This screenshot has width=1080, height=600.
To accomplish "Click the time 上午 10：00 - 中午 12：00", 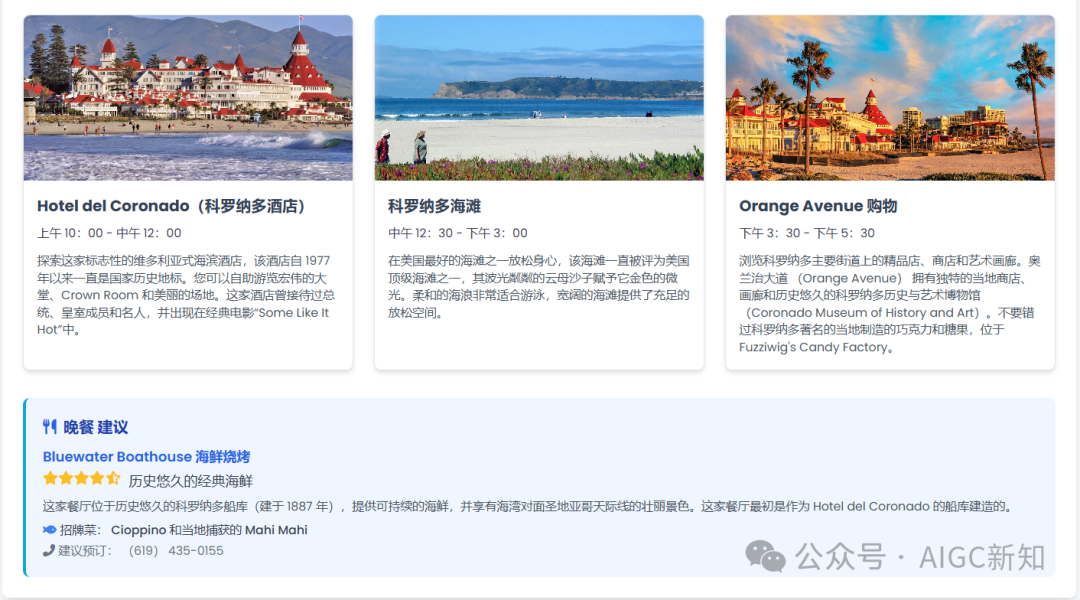I will coord(110,234).
